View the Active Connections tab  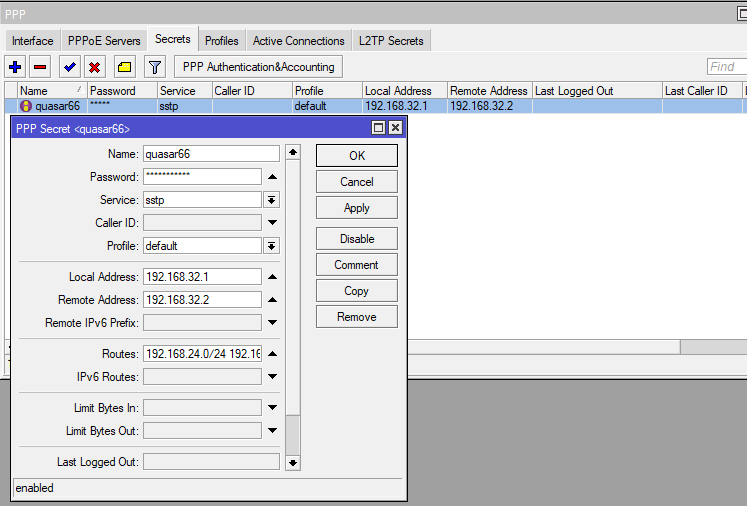[299, 41]
